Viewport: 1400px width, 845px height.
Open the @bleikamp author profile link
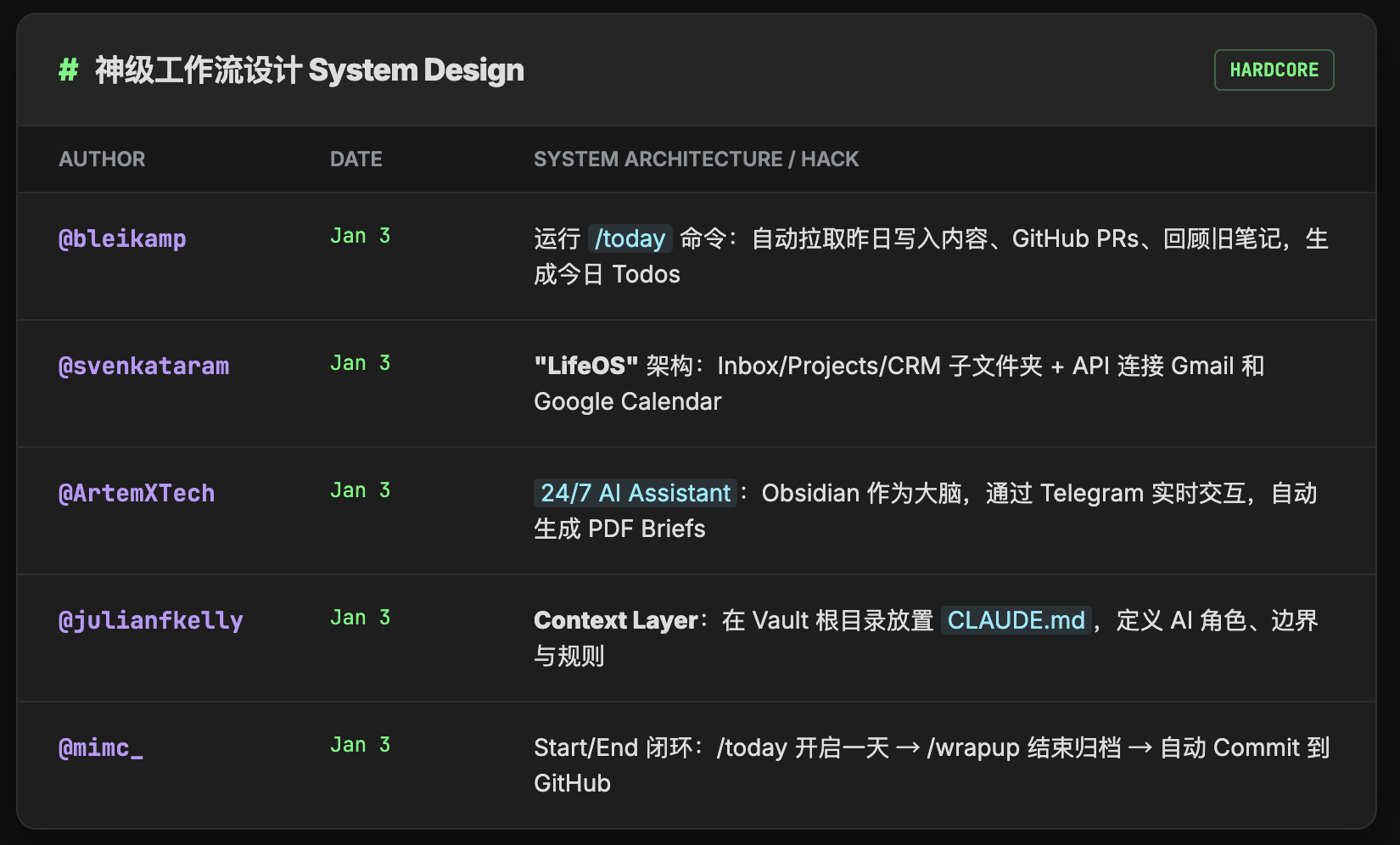pos(122,238)
